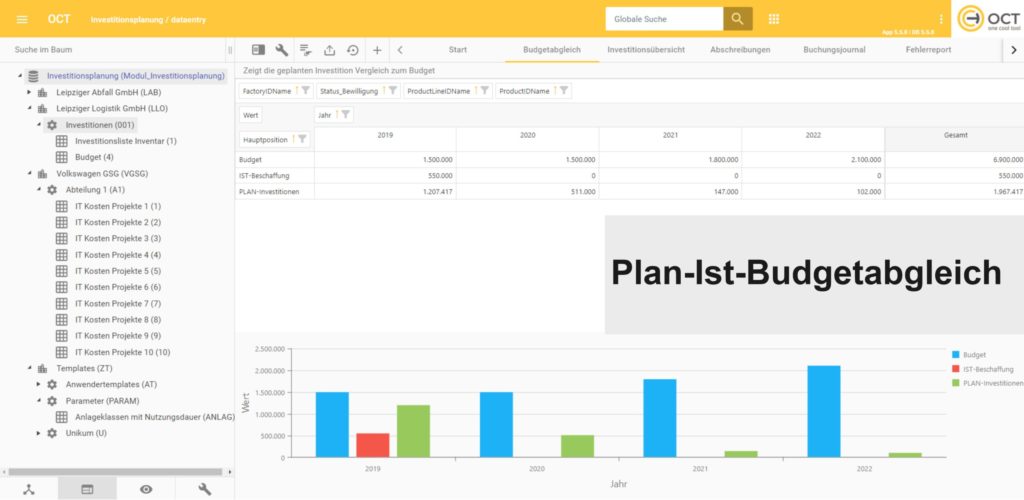Viewport: 1024px width, 500px height.
Task: Click the filter icon on ProductIDName
Action: (x=564, y=91)
